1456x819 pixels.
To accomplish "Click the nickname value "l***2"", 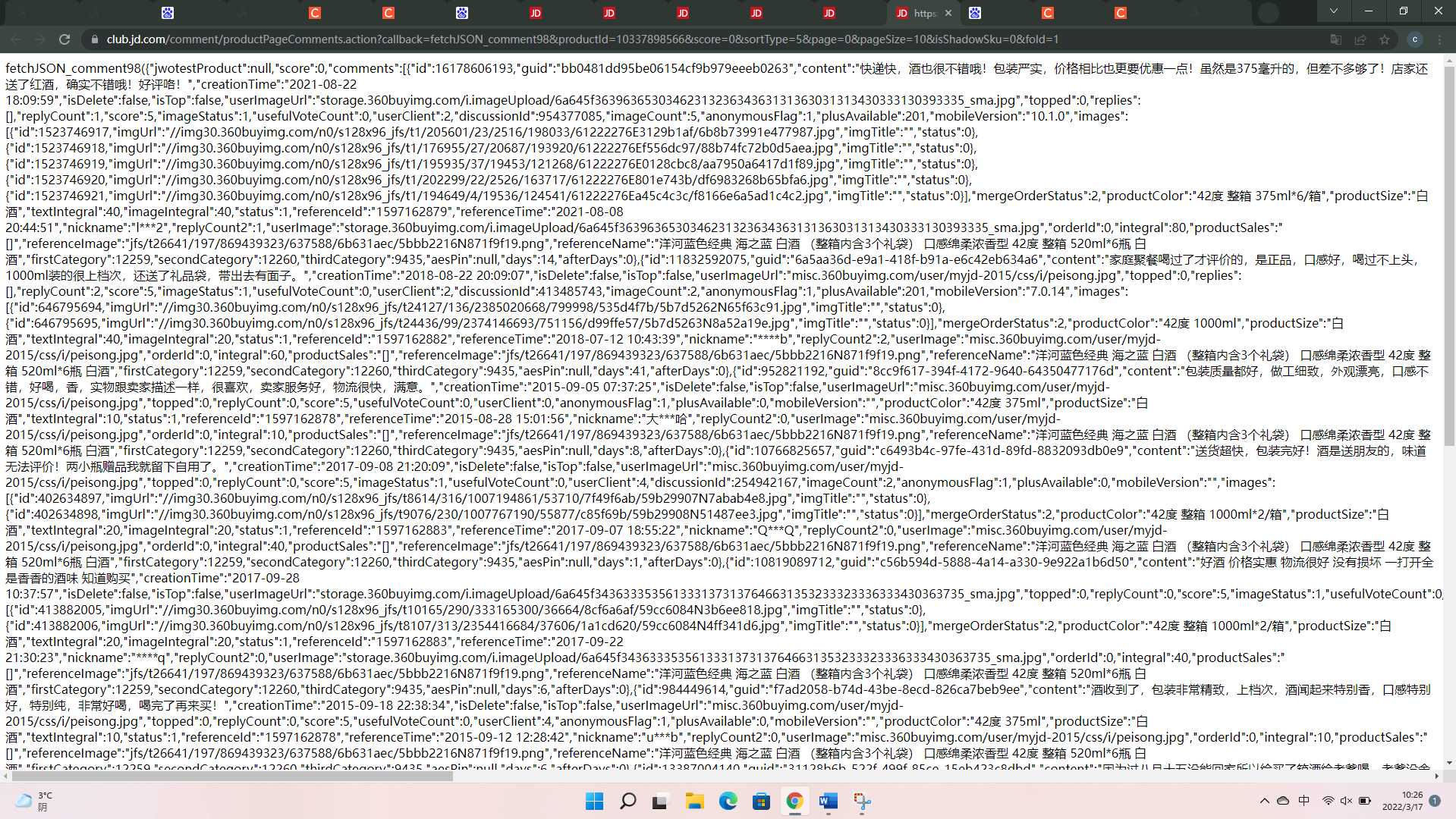I will 152,227.
